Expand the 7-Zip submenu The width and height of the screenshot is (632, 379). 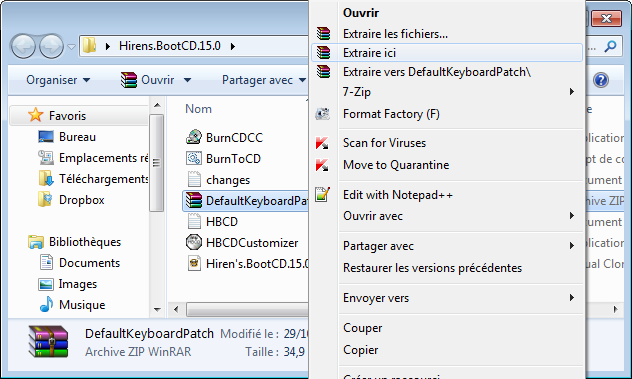(572, 92)
